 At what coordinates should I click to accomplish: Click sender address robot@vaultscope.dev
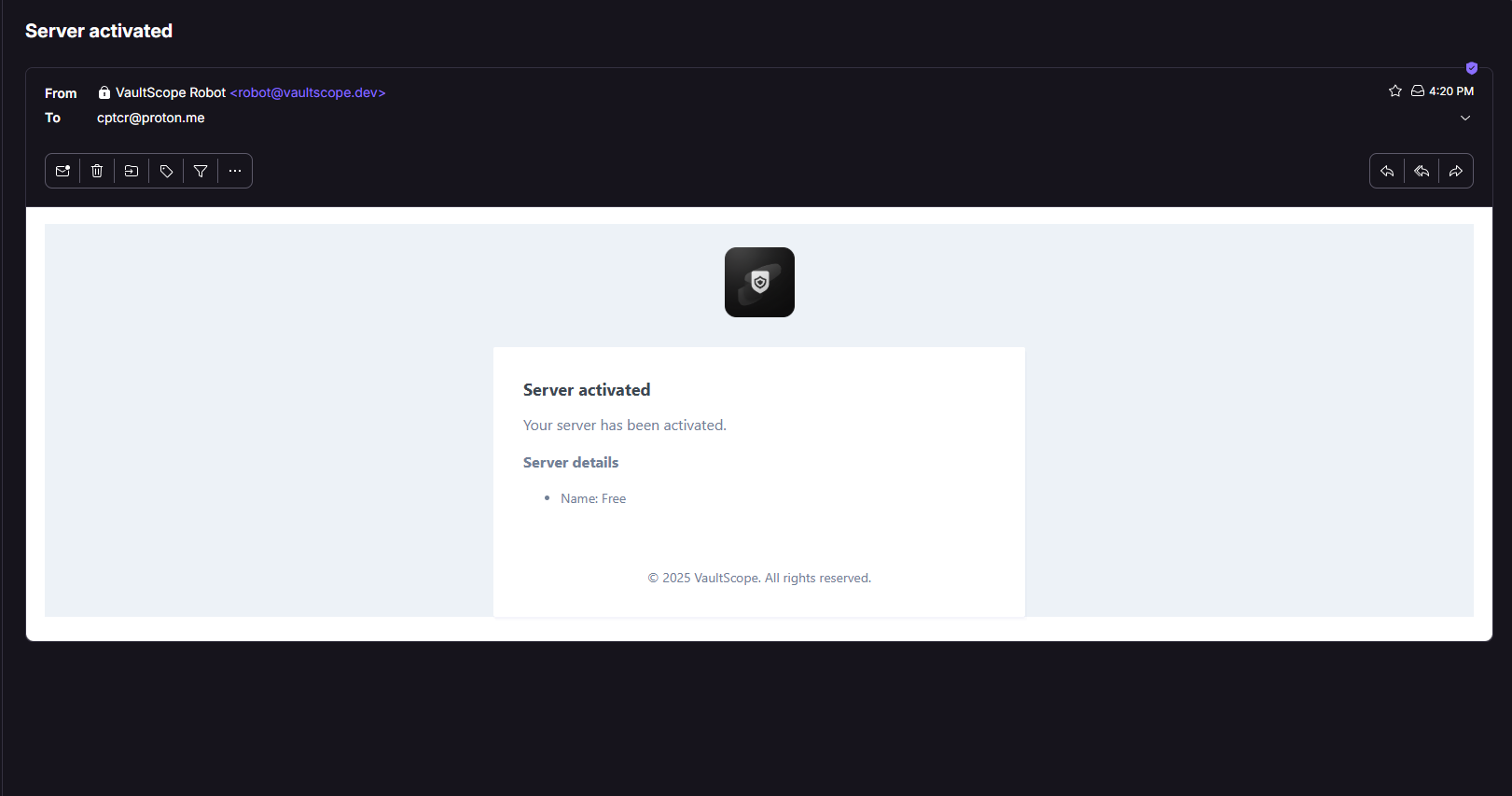[x=308, y=92]
